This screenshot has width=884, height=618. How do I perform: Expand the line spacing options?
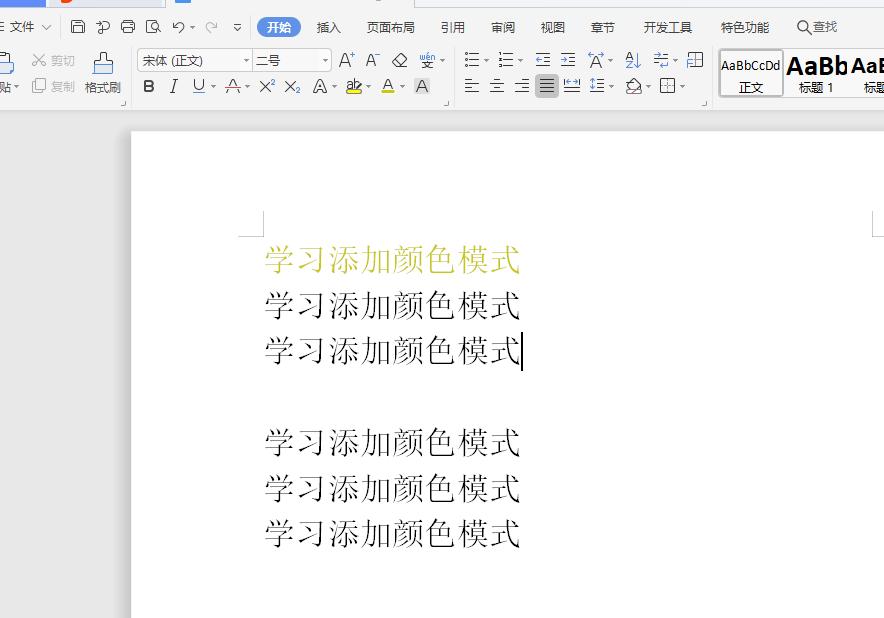click(x=611, y=86)
